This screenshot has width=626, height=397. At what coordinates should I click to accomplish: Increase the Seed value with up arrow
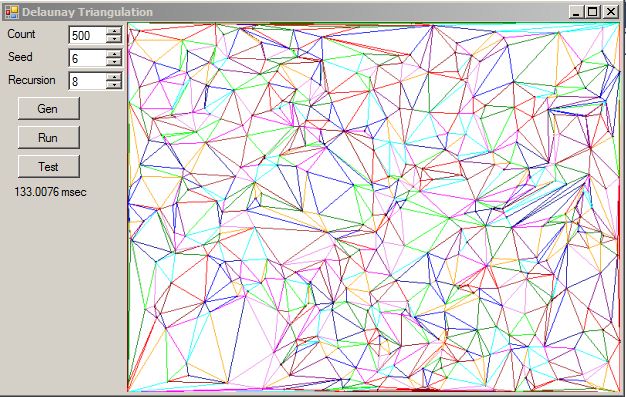pyautogui.click(x=114, y=54)
